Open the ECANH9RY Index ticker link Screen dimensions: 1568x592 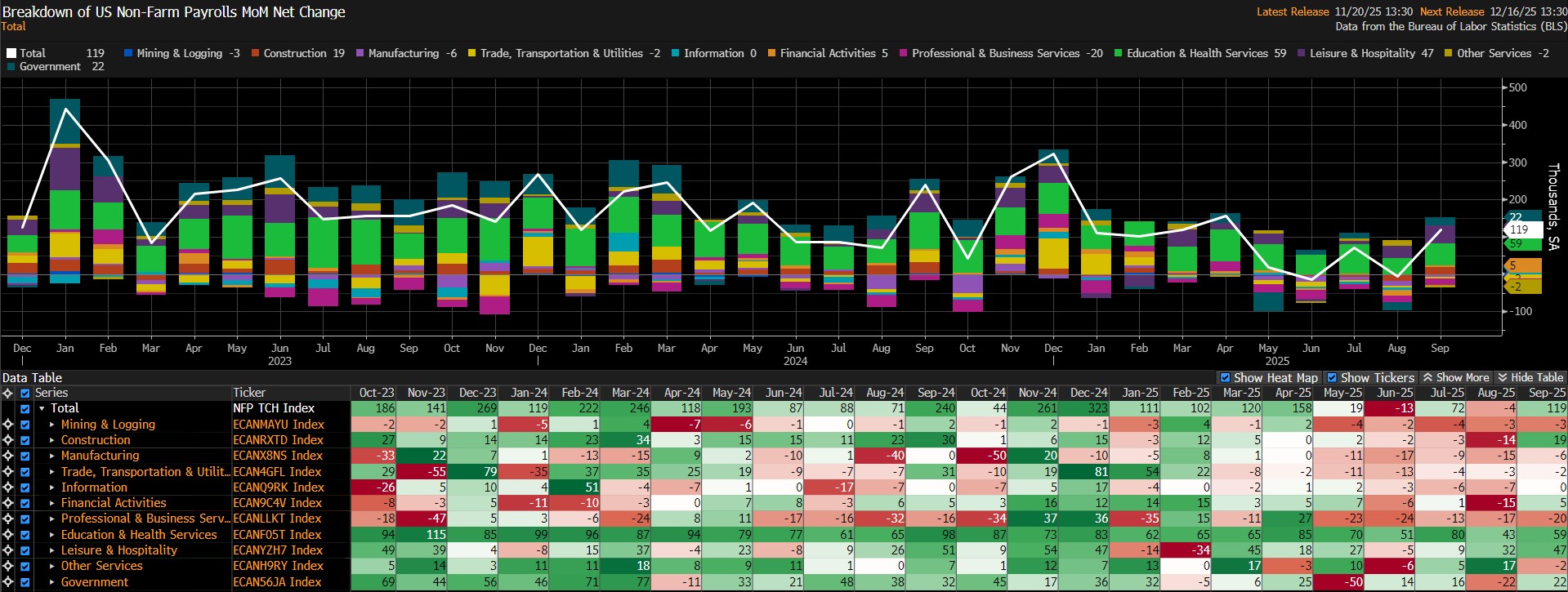point(278,566)
